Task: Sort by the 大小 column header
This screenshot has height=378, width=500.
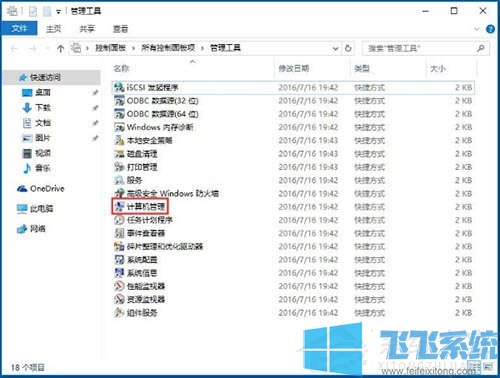Action: (438, 69)
